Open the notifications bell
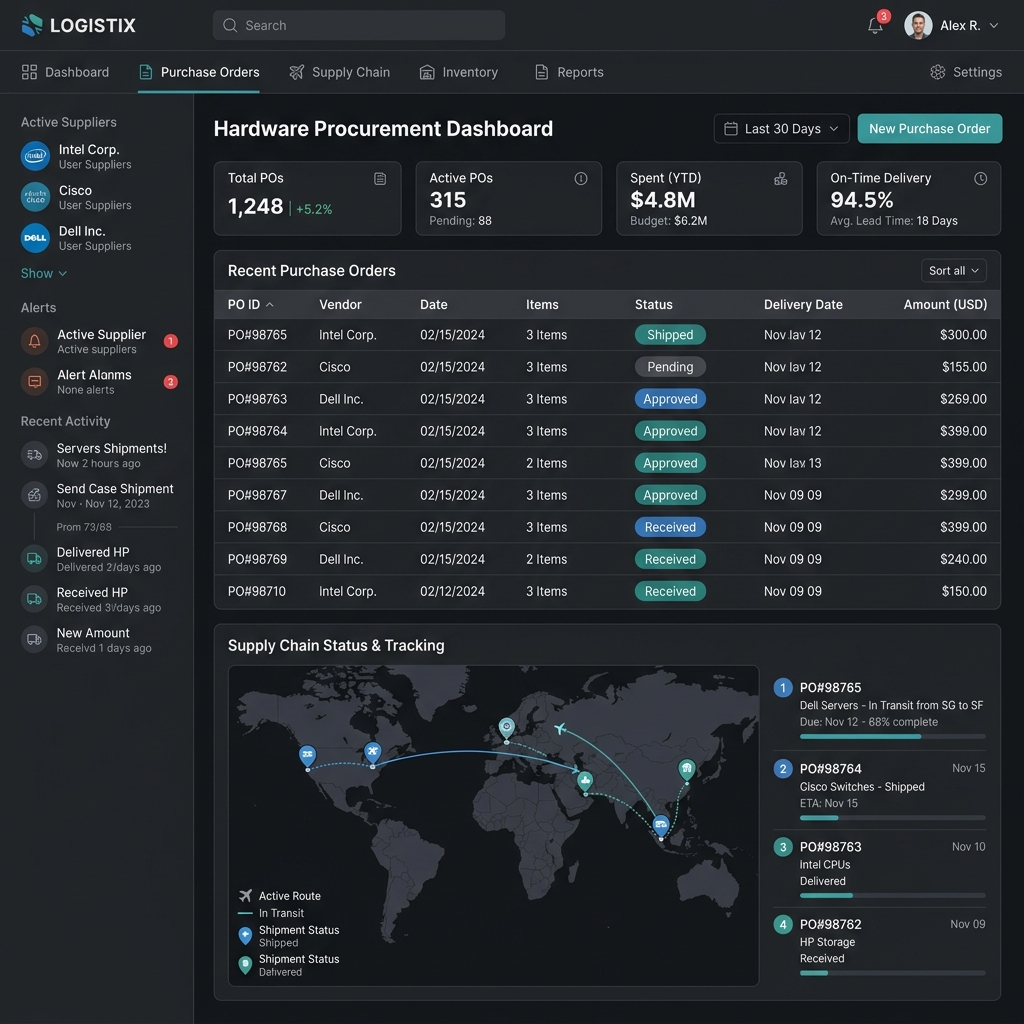Screen dimensions: 1024x1024 (875, 26)
